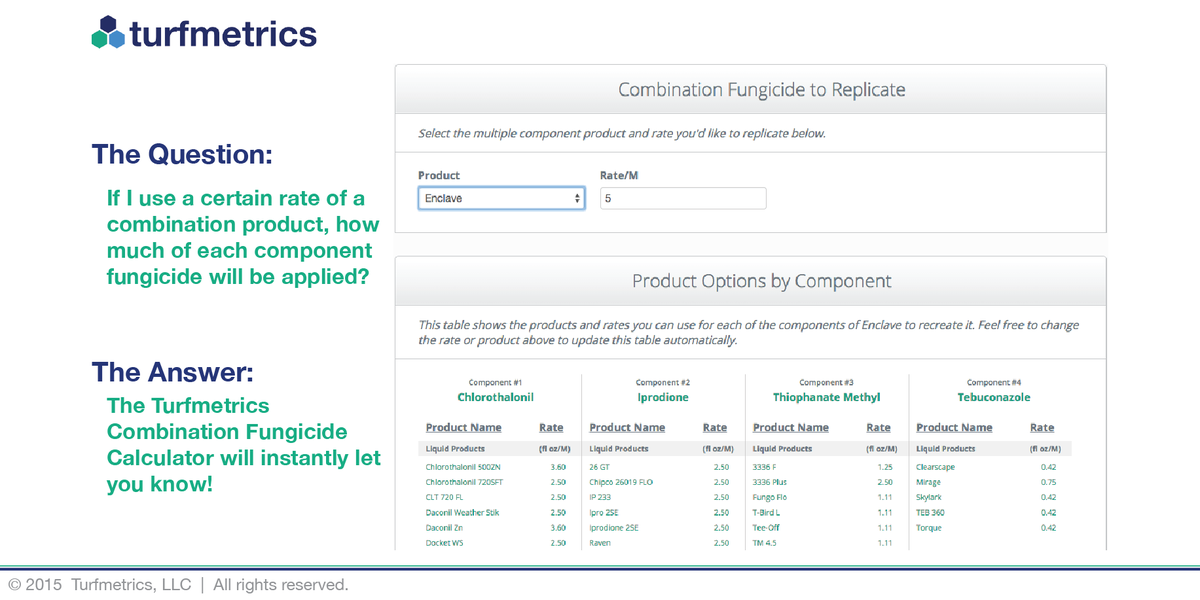Select the Daconil Weather Stik product

[462, 513]
